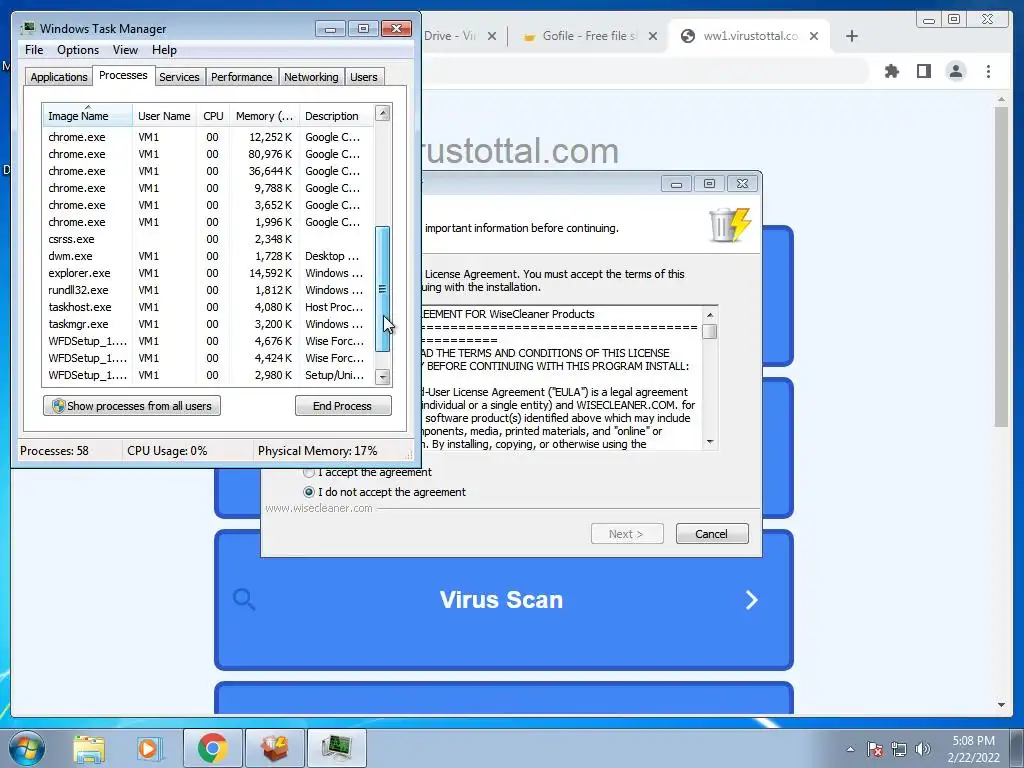1024x768 pixels.
Task: Switch to the Applications tab
Action: pyautogui.click(x=59, y=77)
